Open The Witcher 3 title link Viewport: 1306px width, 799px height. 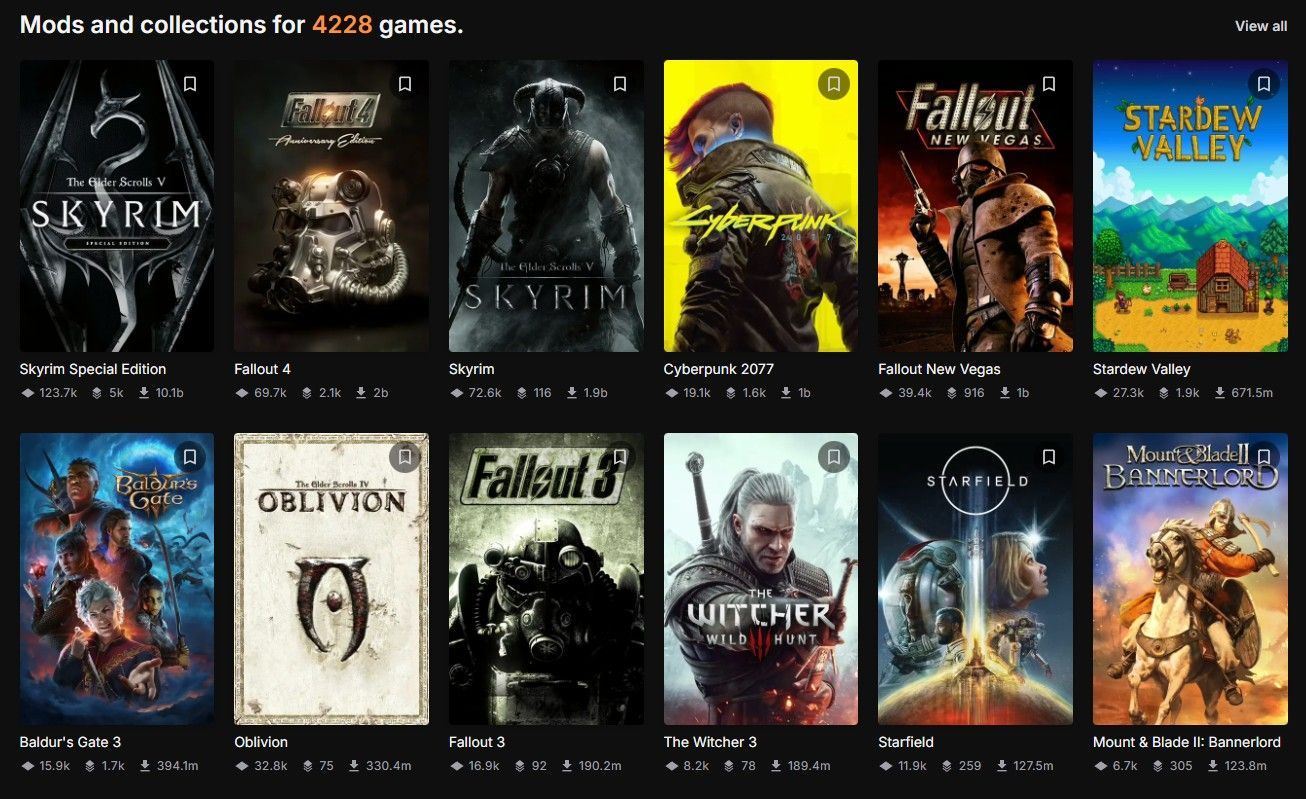(x=710, y=742)
